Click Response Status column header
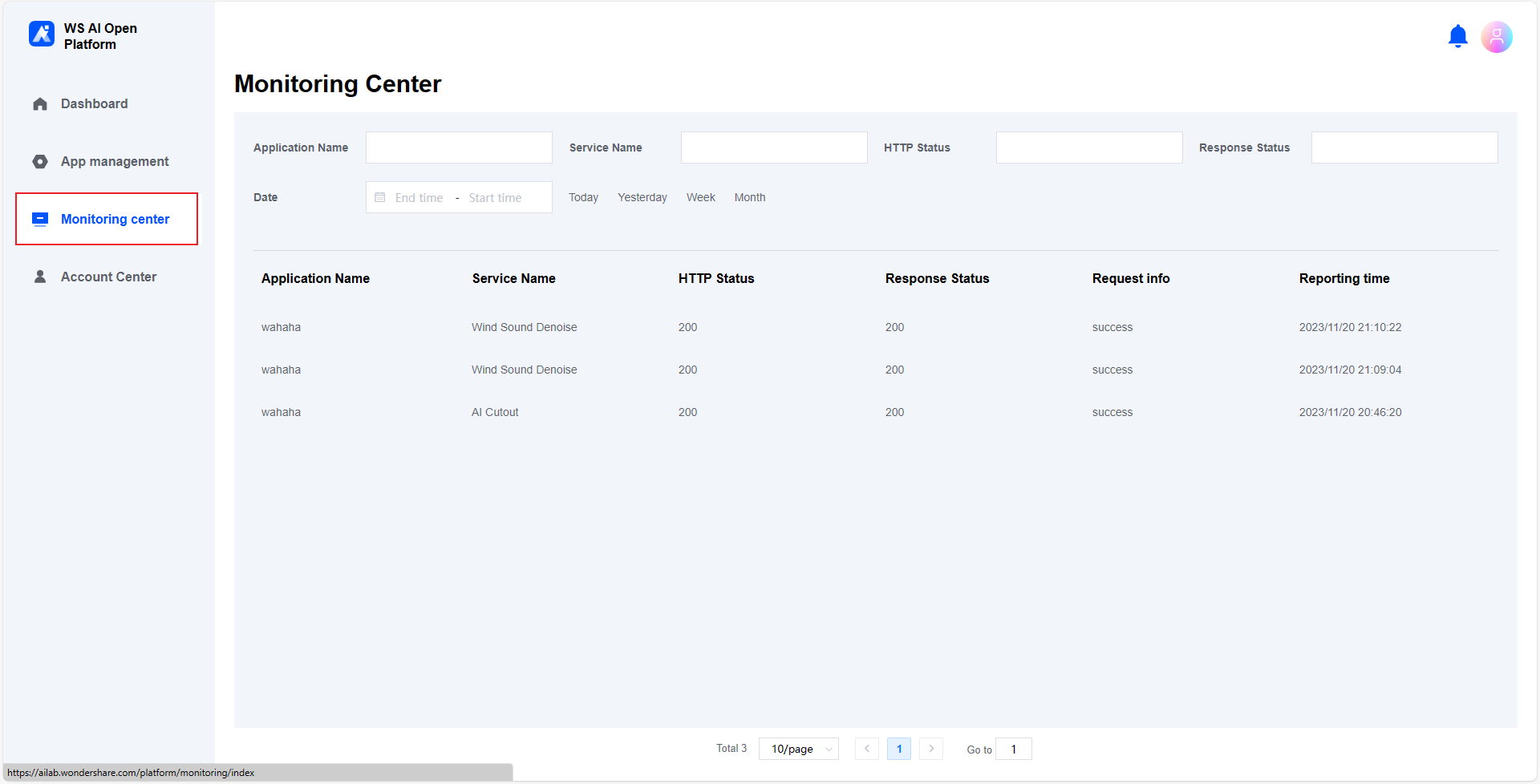Screen dimensions: 1540x784 pyautogui.click(x=937, y=278)
